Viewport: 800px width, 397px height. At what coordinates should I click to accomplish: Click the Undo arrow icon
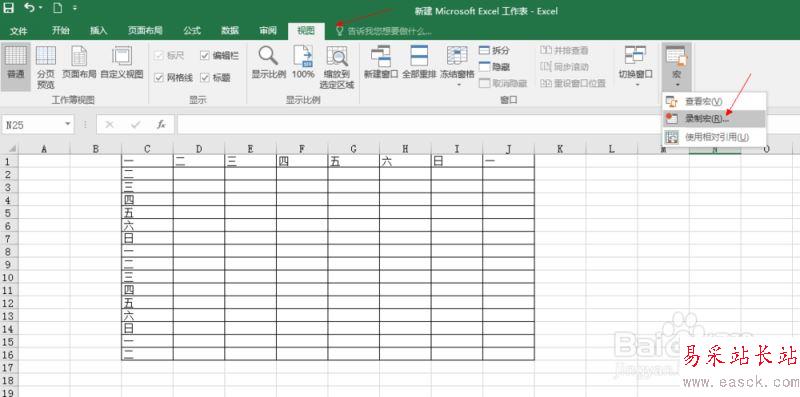(29, 8)
